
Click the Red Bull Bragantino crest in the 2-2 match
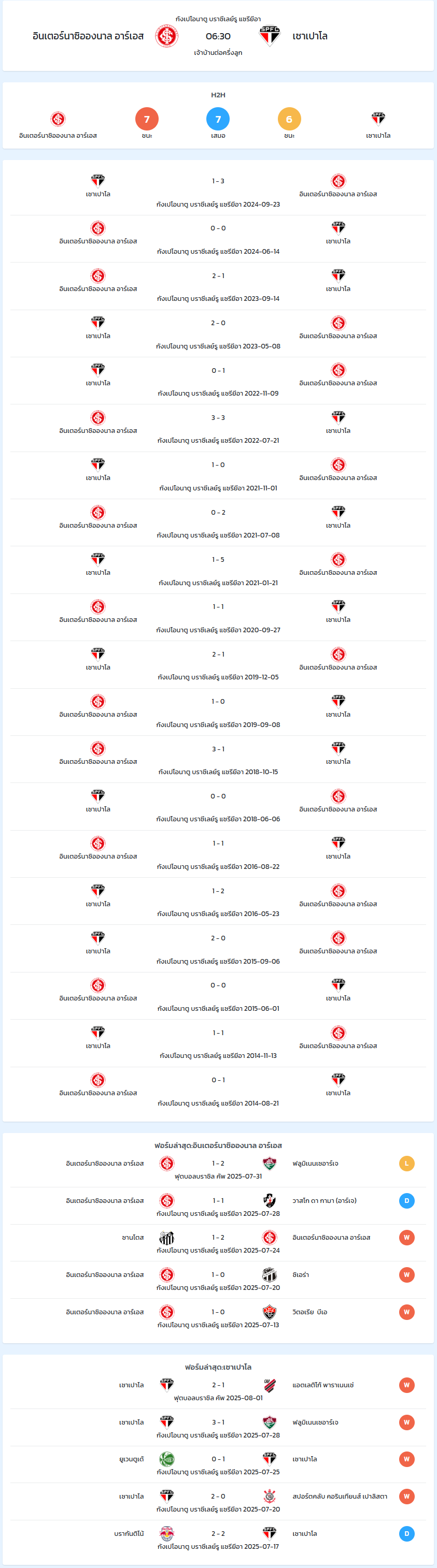(x=167, y=1533)
